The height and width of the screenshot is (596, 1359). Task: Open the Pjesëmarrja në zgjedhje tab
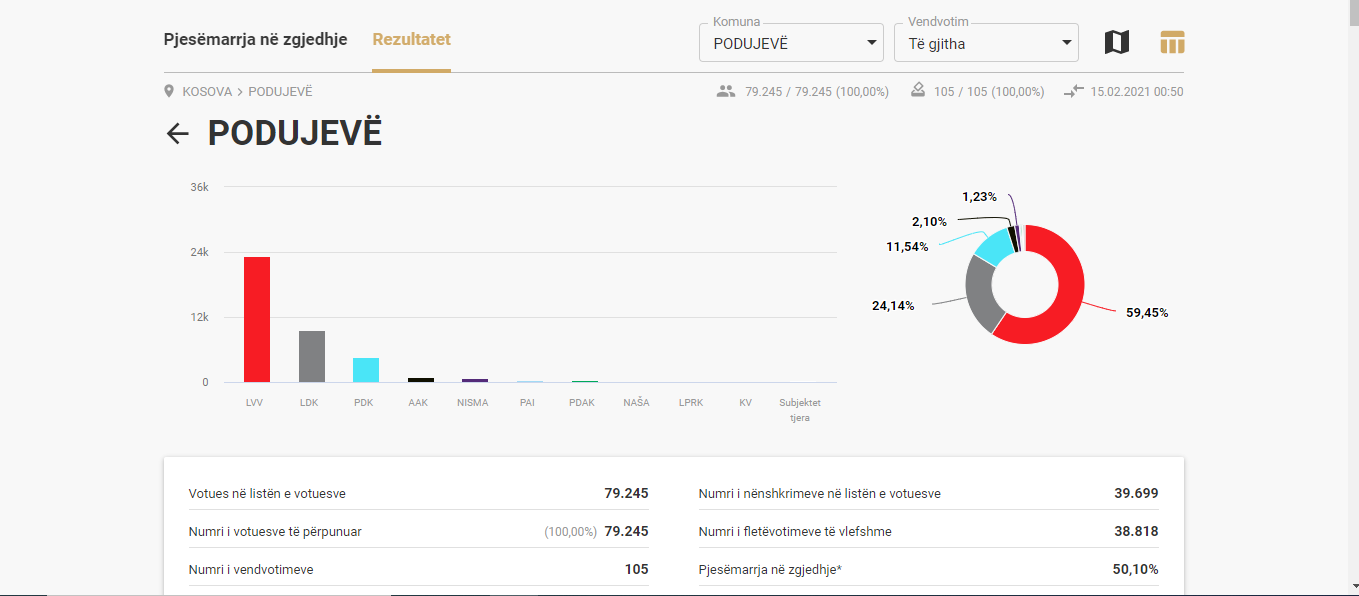click(255, 40)
